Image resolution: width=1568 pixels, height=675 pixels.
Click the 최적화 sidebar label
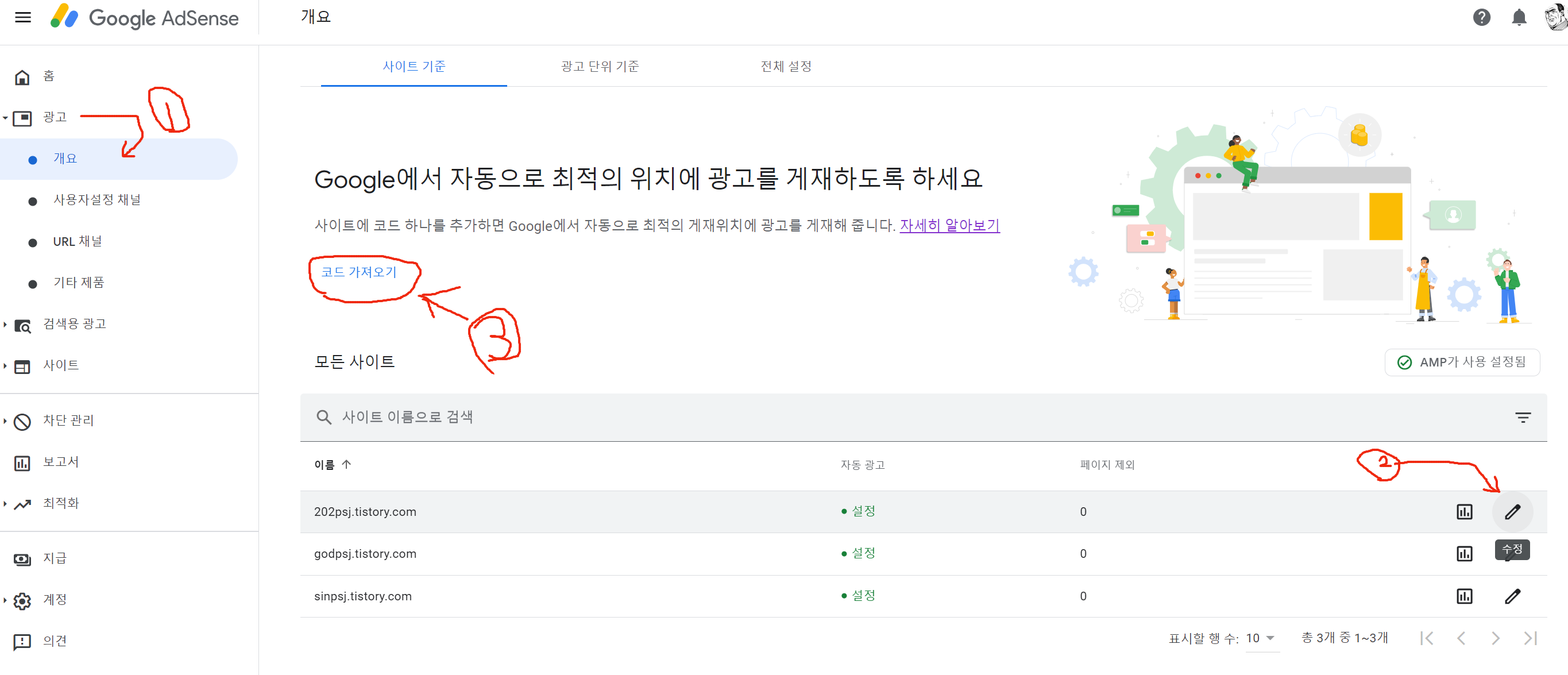[x=61, y=504]
